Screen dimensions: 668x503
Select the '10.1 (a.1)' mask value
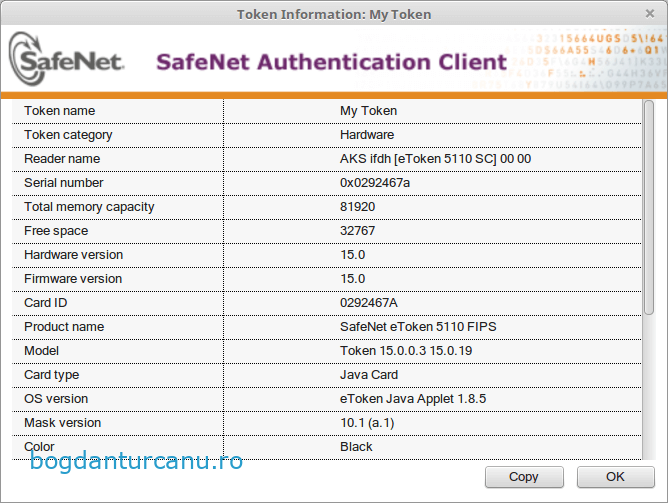point(367,423)
